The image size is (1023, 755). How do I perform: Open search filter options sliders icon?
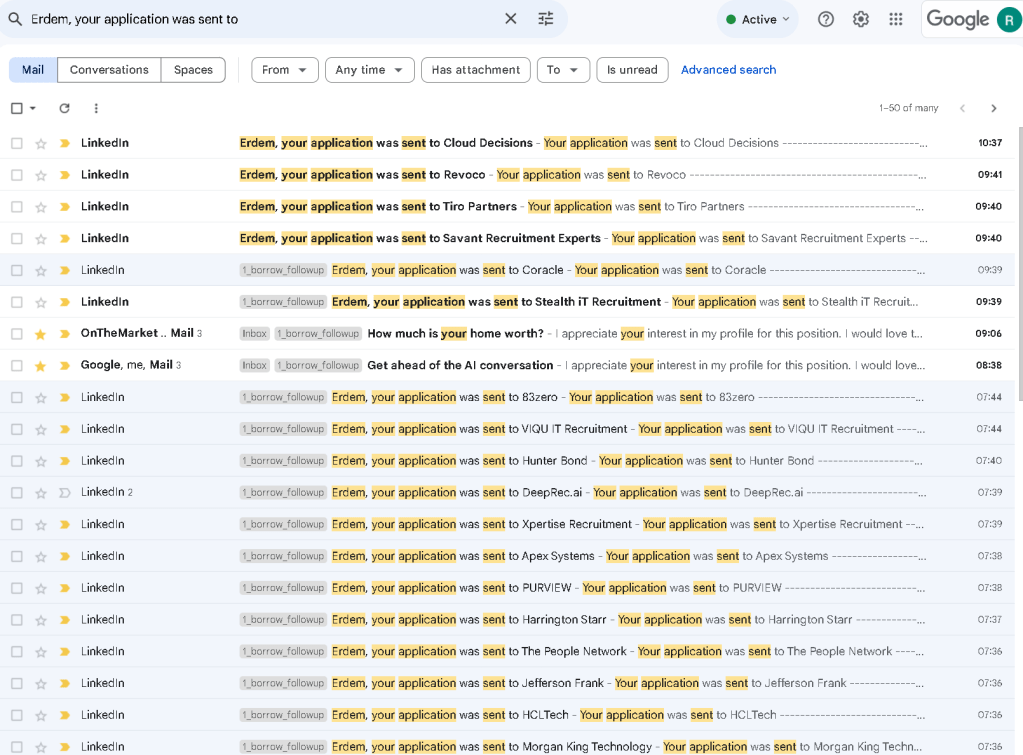545,19
